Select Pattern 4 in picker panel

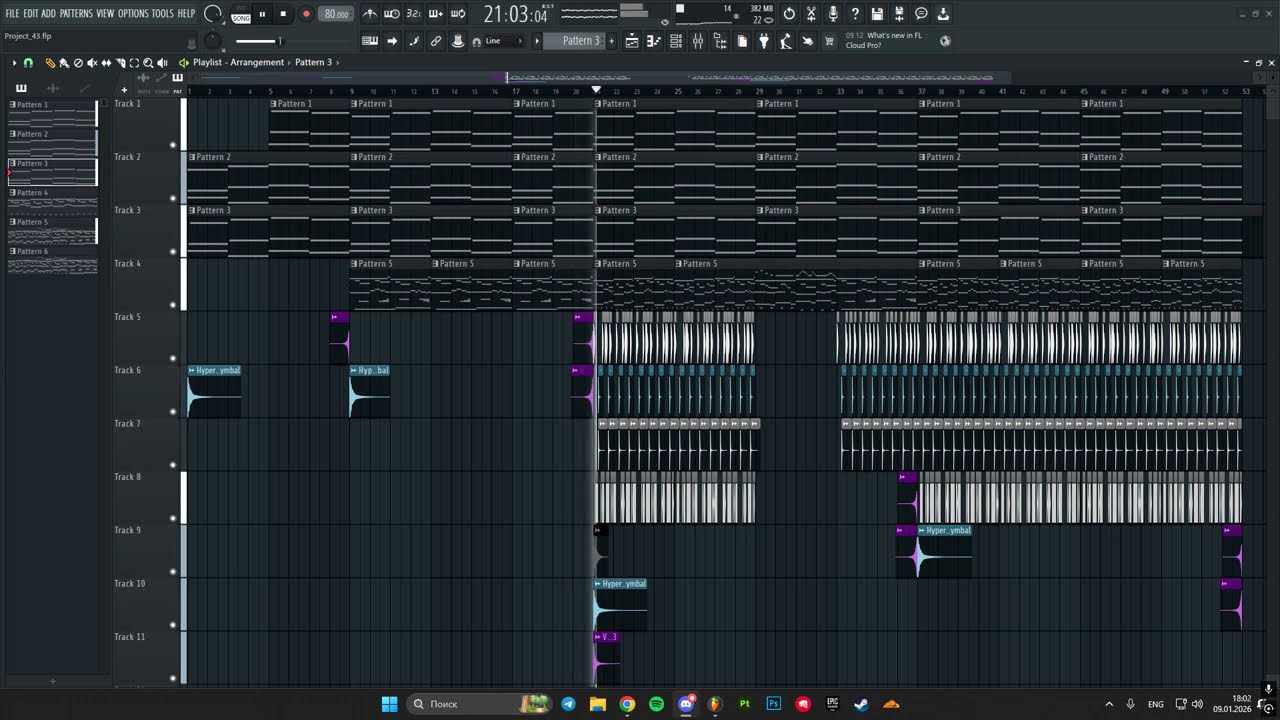[x=53, y=201]
